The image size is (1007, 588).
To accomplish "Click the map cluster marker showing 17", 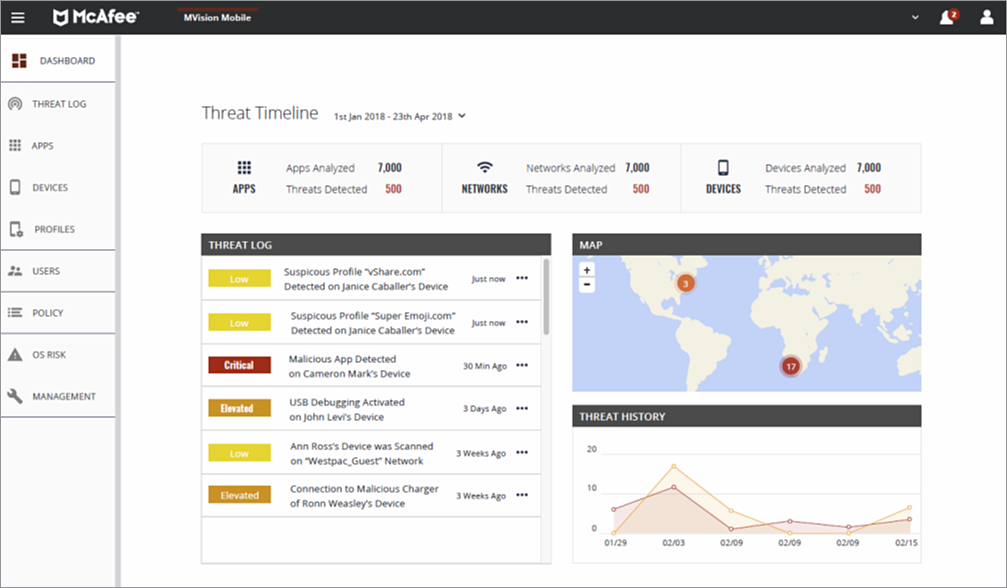I will click(x=791, y=367).
